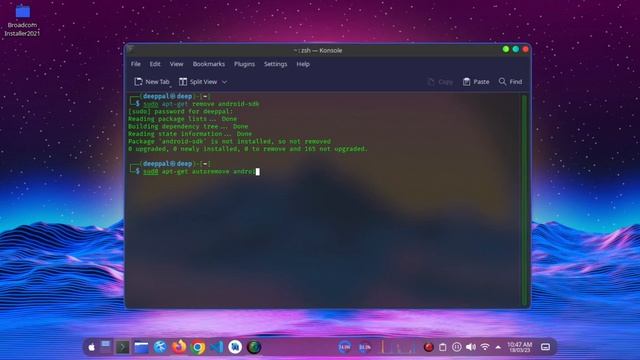Open the Broadcom Installer2021 desktop folder
This screenshot has width=640, height=360.
coord(22,20)
